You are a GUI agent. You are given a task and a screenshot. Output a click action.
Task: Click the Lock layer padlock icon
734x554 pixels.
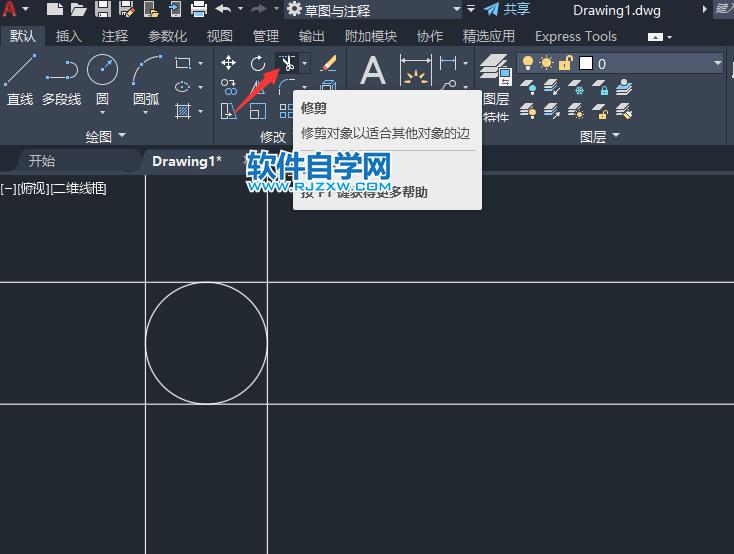pyautogui.click(x=600, y=87)
